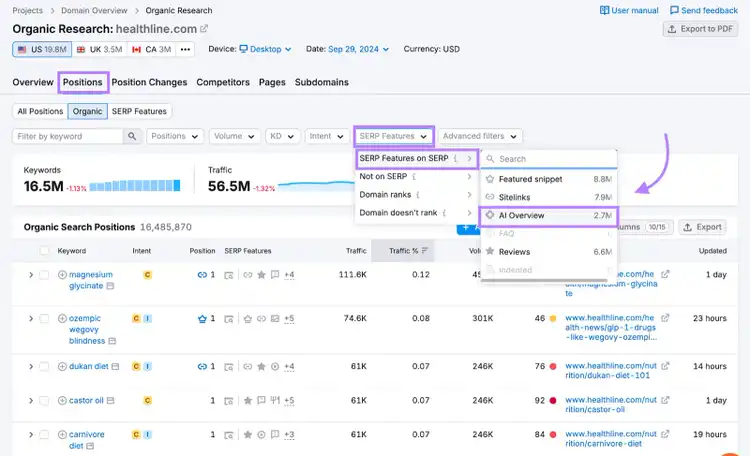Image resolution: width=750 pixels, height=456 pixels.
Task: Expand the castor oil row
Action: [31, 400]
